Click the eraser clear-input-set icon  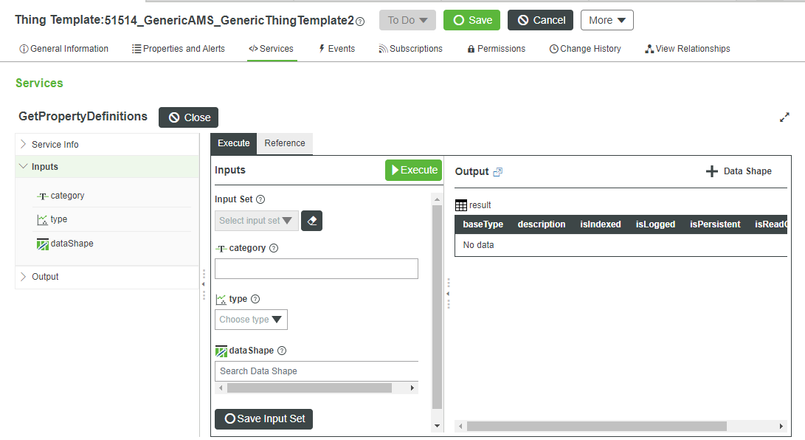312,220
